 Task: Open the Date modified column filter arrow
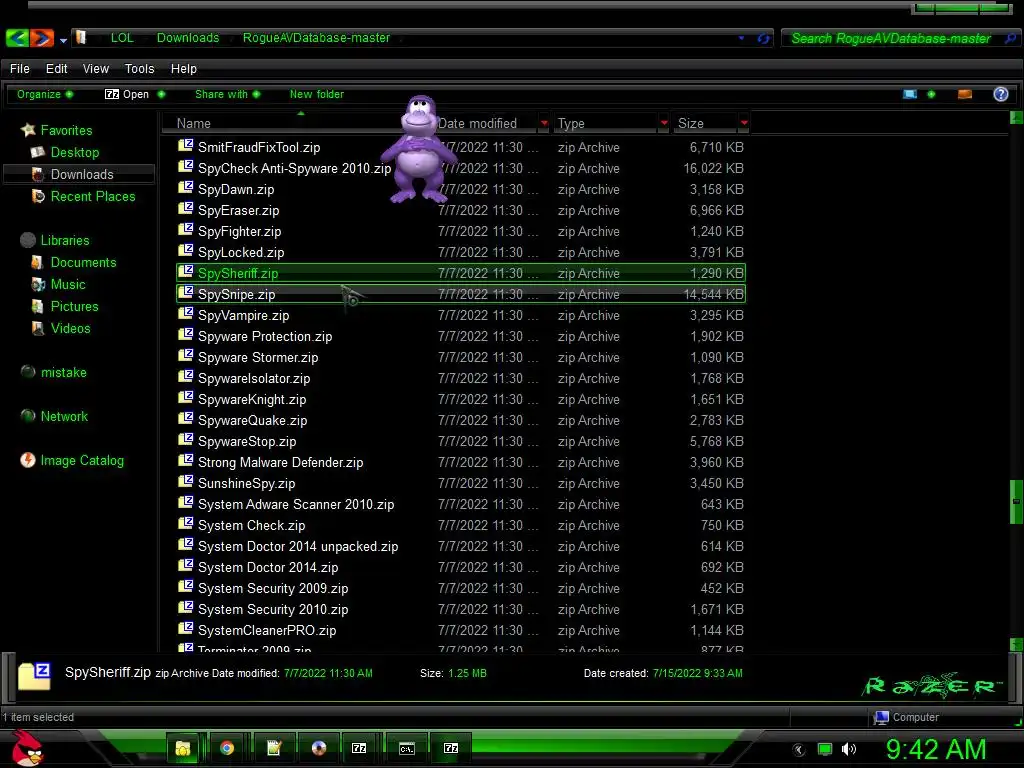pos(544,123)
